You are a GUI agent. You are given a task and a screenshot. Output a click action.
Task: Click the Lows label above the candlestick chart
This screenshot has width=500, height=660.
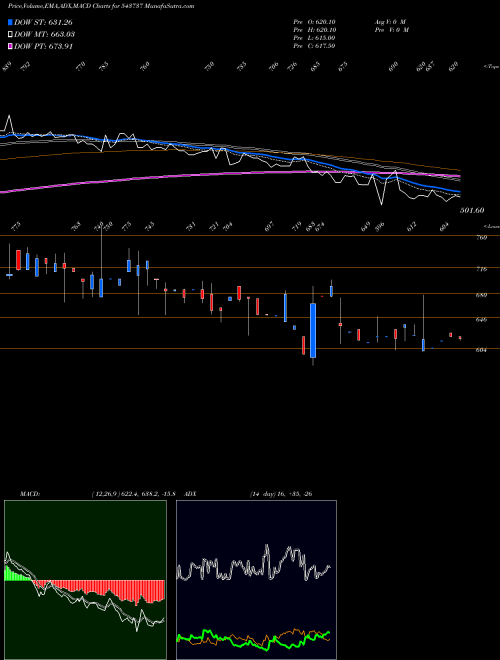pyautogui.click(x=491, y=226)
